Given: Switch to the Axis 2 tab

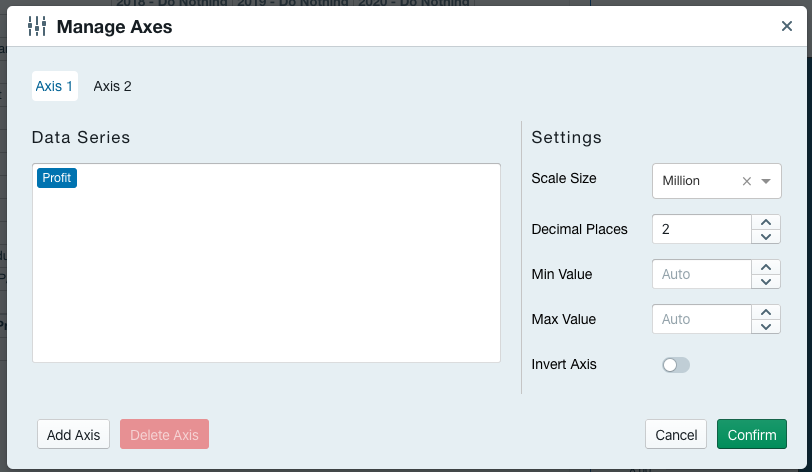Looking at the screenshot, I should point(112,86).
